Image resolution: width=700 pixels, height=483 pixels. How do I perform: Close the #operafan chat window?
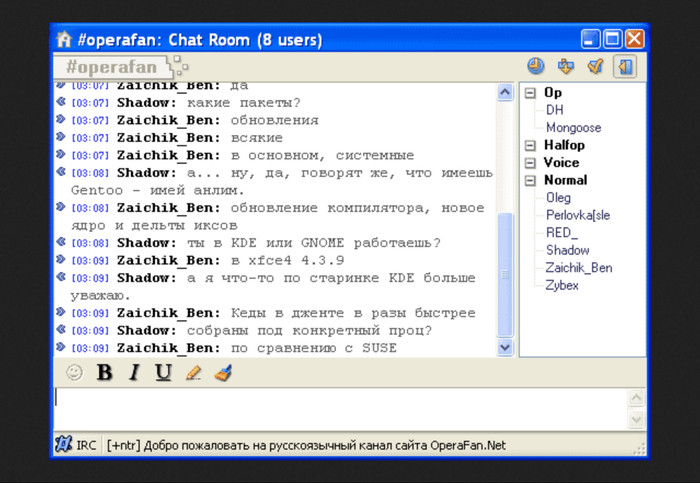(x=634, y=39)
